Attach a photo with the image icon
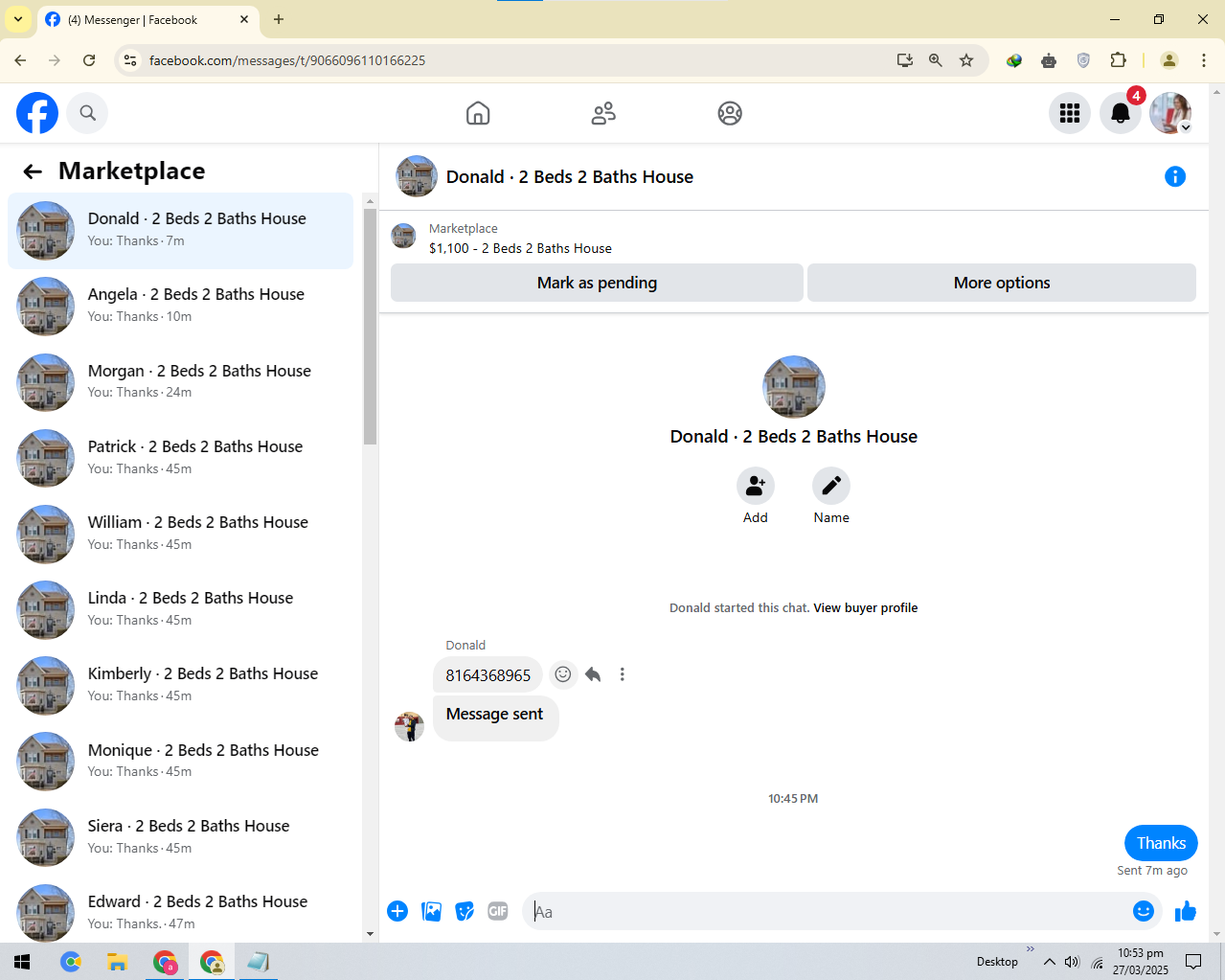The height and width of the screenshot is (980, 1225). (432, 911)
